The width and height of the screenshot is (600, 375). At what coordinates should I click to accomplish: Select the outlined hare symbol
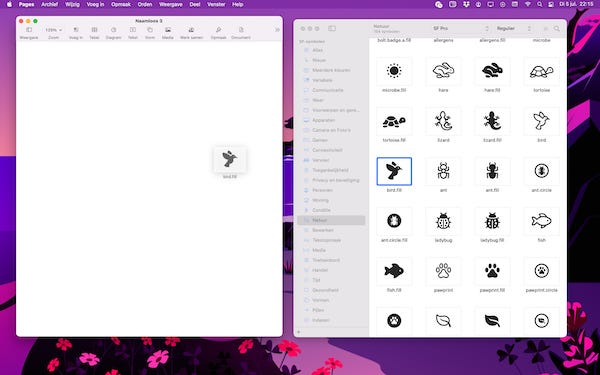coord(443,71)
